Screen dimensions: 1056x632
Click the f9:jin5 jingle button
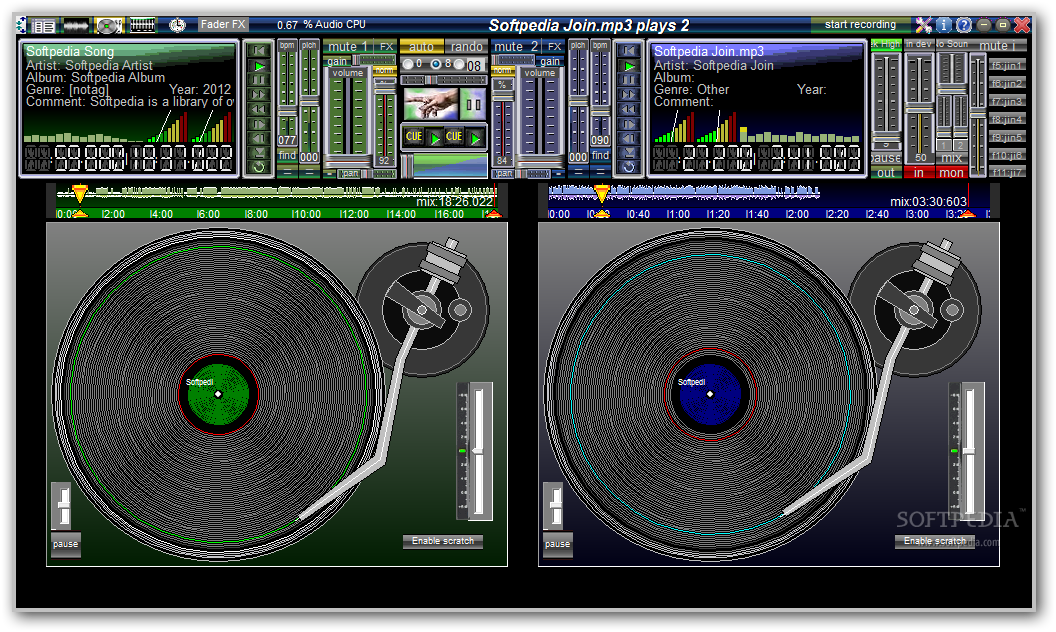coord(1008,137)
